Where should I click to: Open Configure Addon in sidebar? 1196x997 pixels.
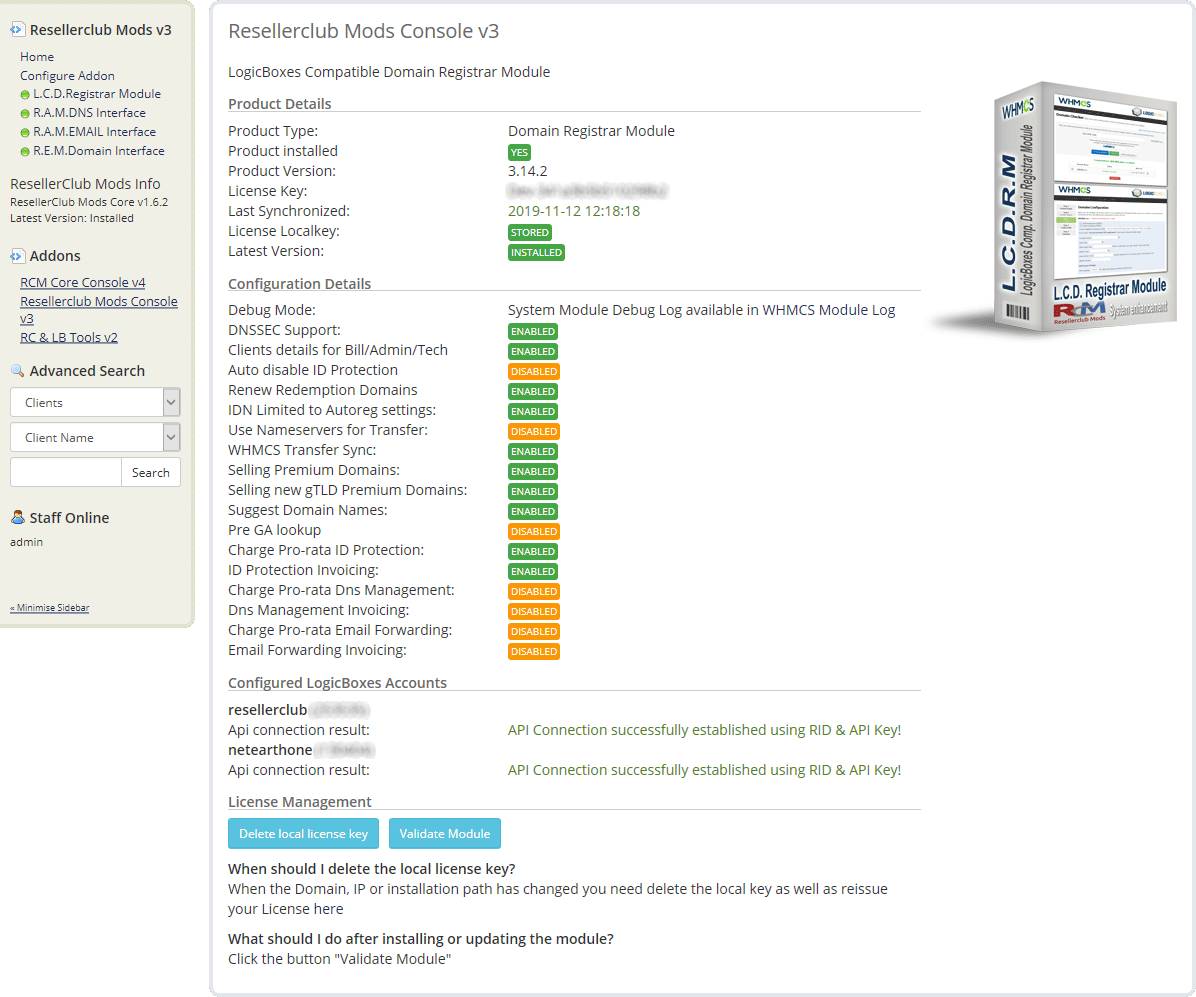[x=67, y=76]
